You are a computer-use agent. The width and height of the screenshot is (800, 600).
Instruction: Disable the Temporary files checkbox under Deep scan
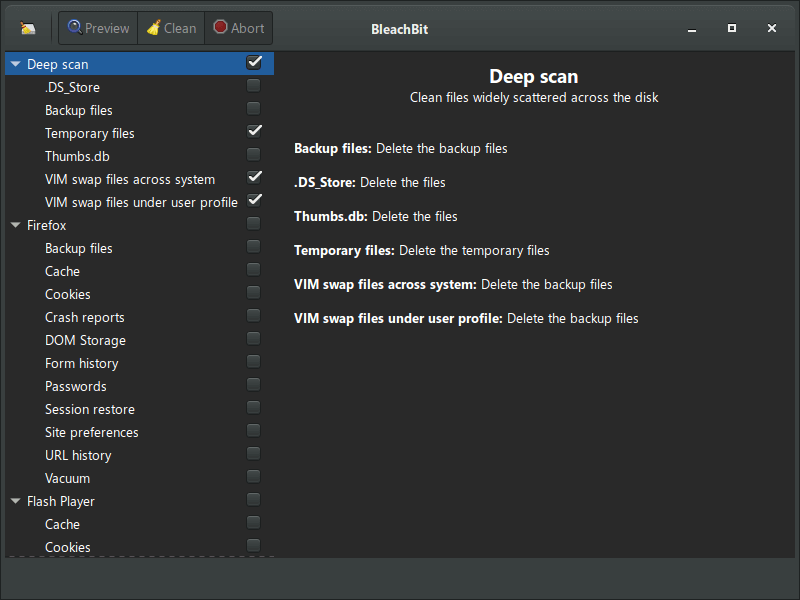tap(253, 131)
